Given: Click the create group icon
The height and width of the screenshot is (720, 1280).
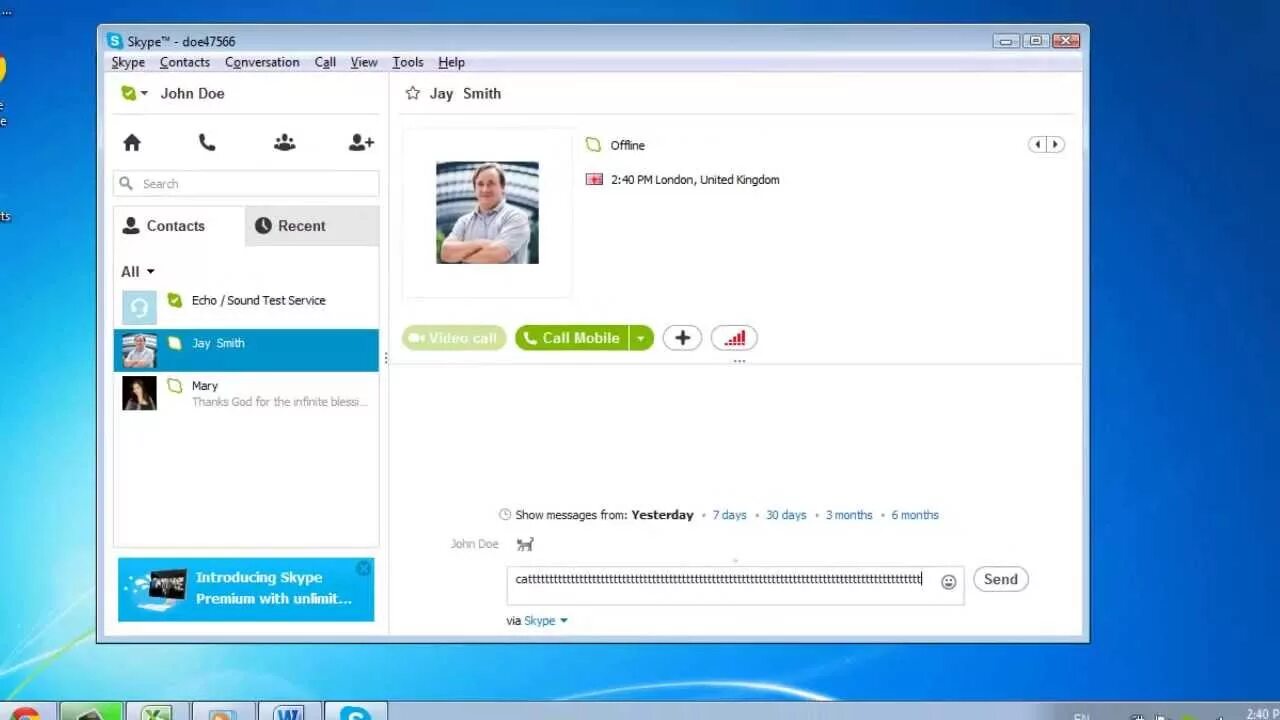Looking at the screenshot, I should tap(285, 143).
